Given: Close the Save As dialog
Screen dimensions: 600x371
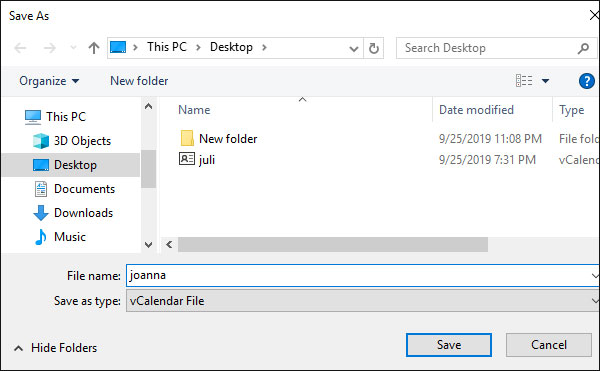Looking at the screenshot, I should pos(594,15).
